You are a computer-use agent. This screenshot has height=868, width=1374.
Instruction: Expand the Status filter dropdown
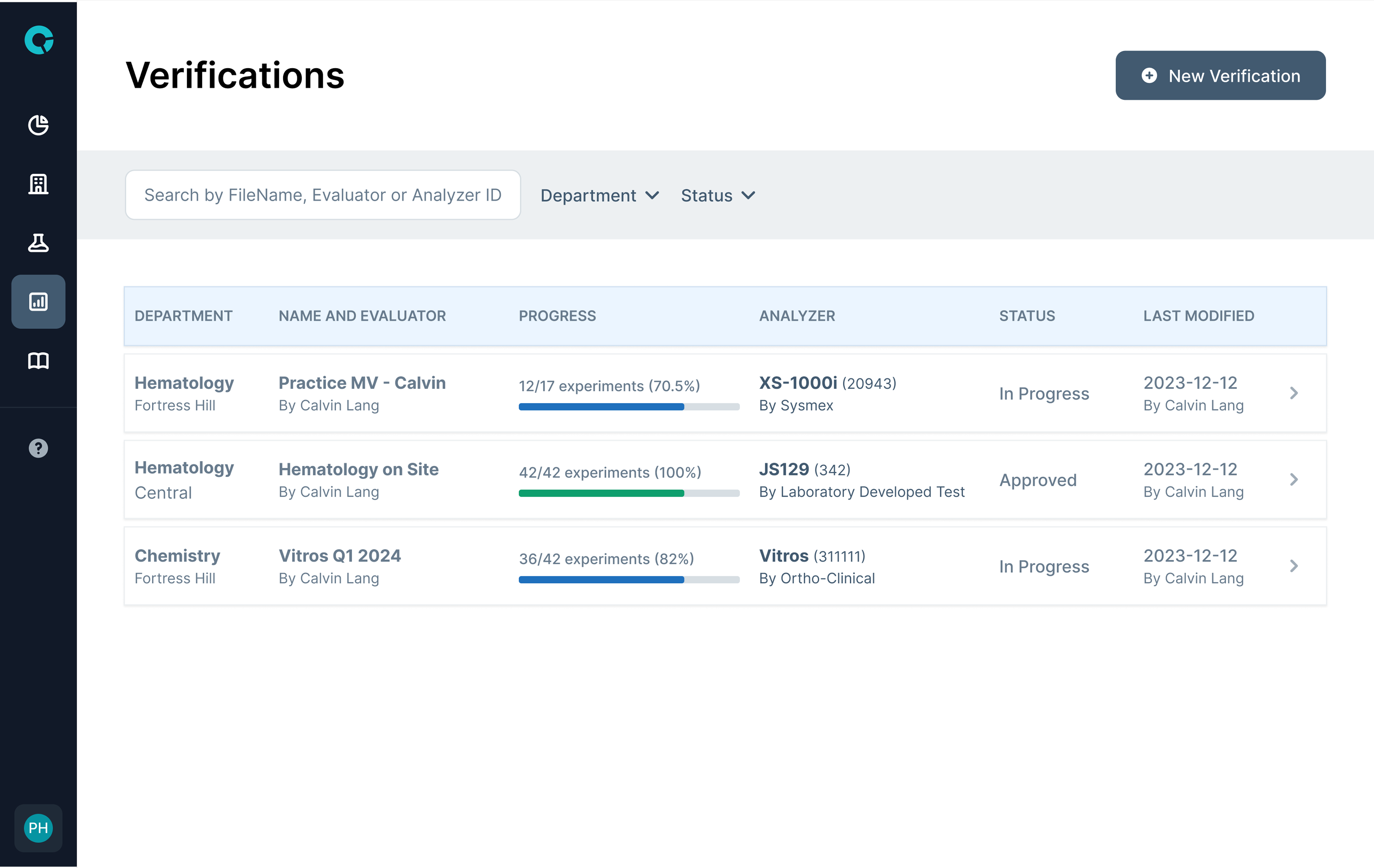click(717, 196)
